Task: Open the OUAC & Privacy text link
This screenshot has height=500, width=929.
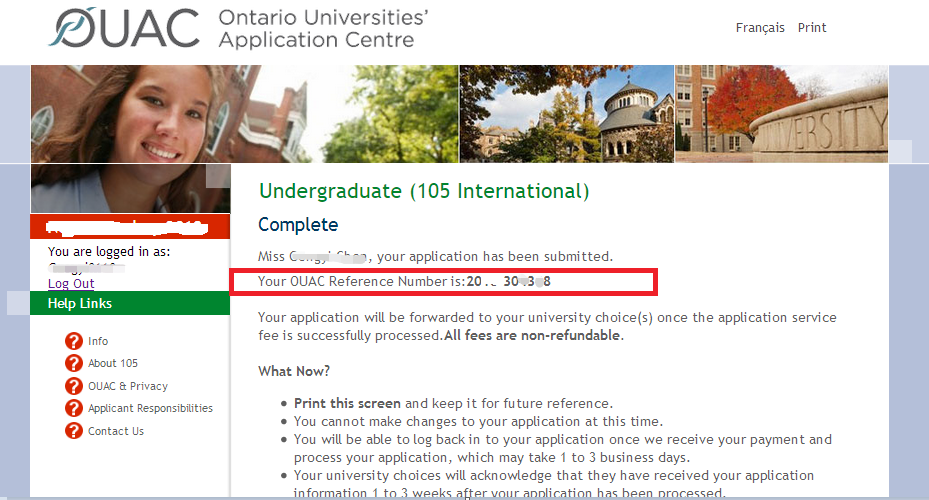Action: [128, 386]
